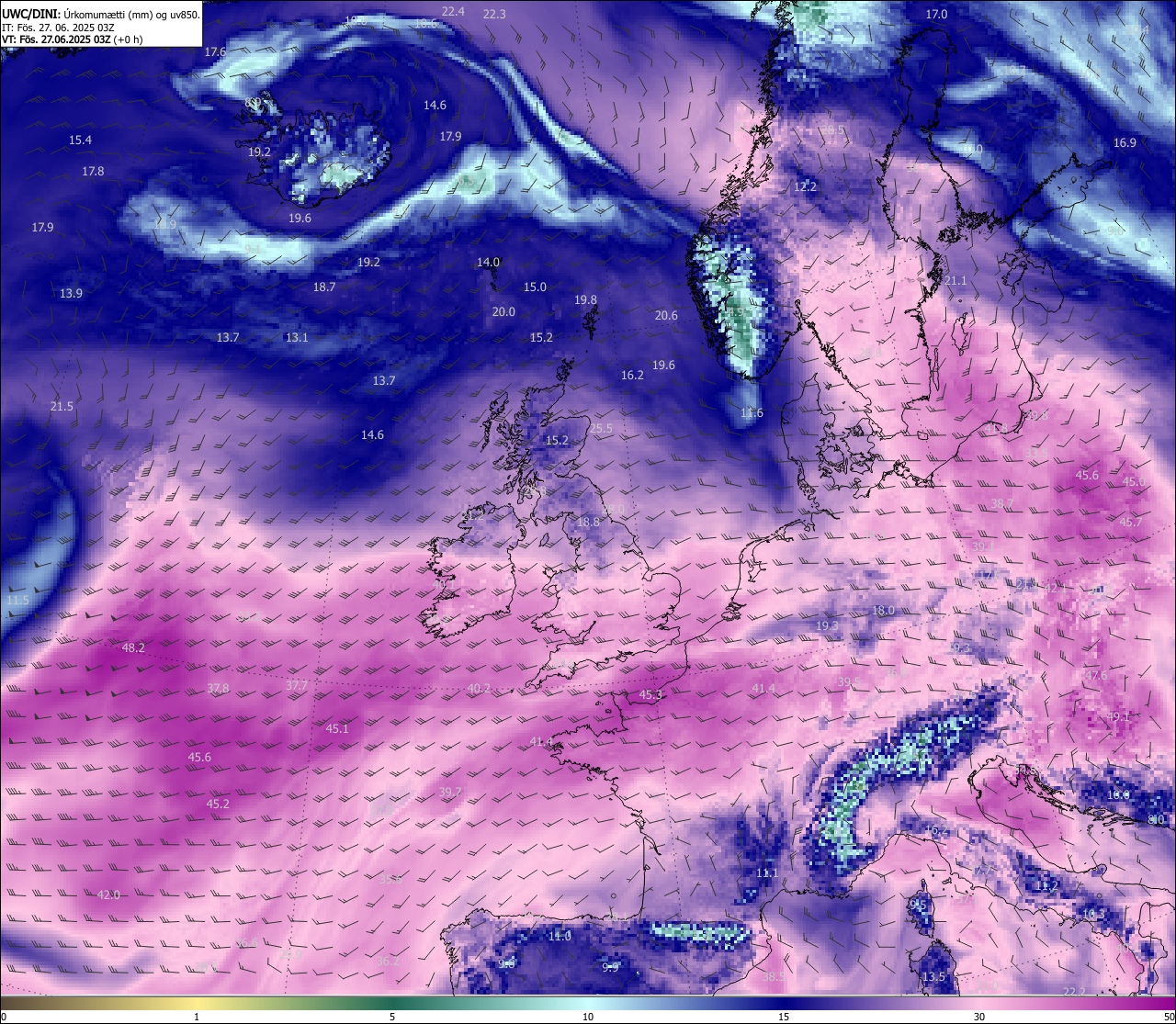The height and width of the screenshot is (1024, 1176).
Task: Select the 9.9 value over Spain
Action: 610,968
